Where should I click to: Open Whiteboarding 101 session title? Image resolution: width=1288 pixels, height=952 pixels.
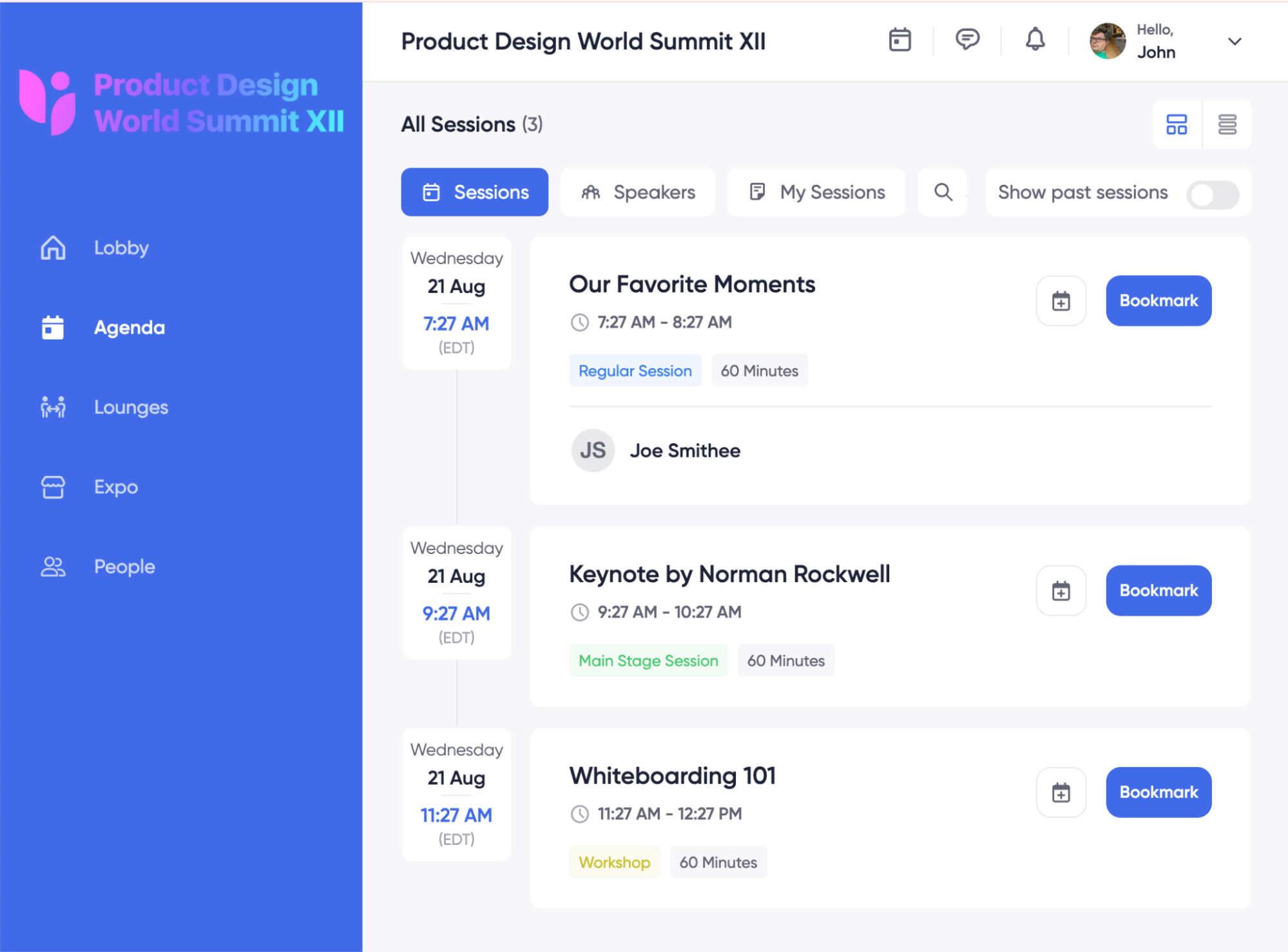pyautogui.click(x=672, y=776)
